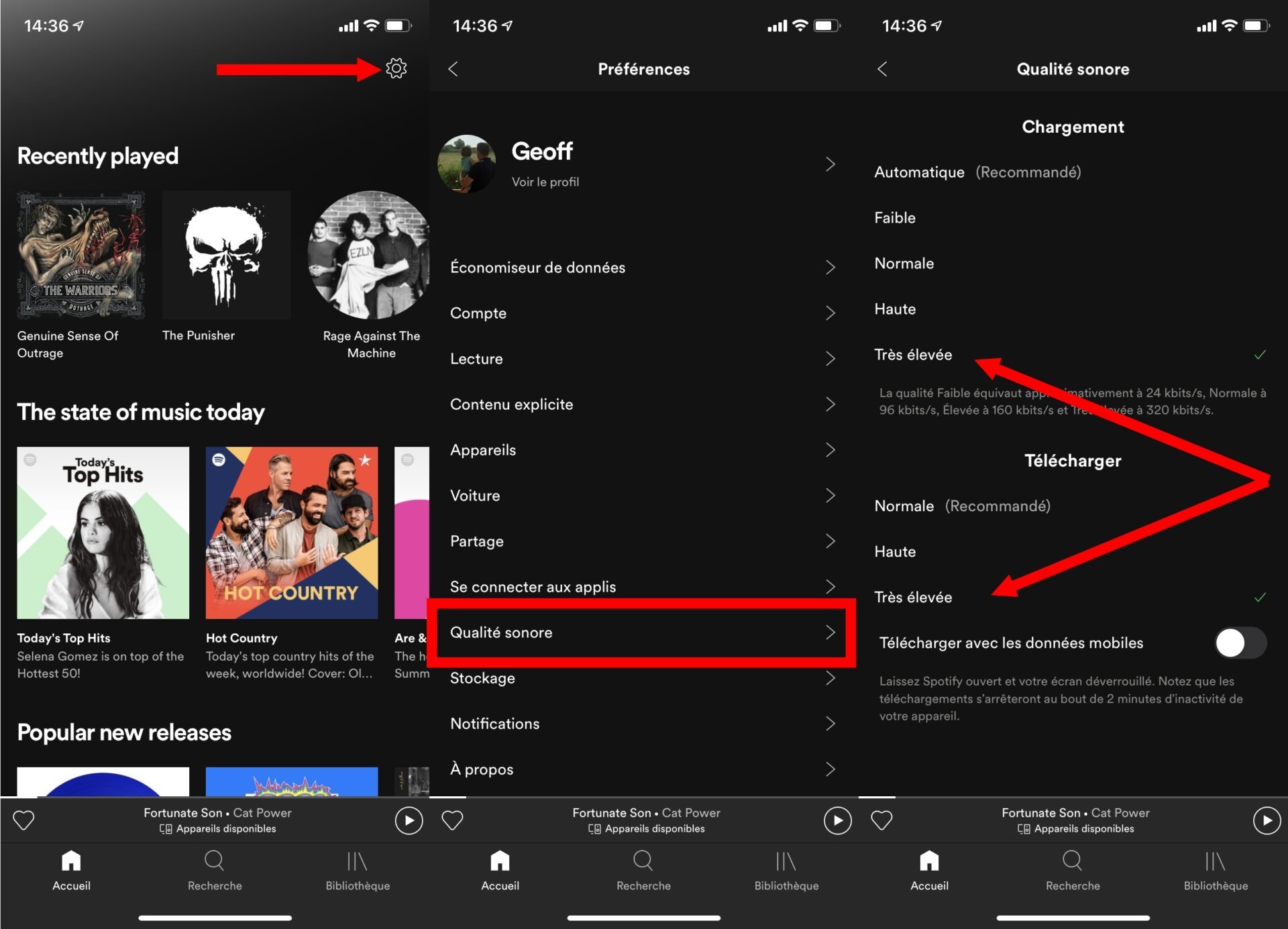This screenshot has width=1288, height=929.
Task: Select Recherche on the Qualité sonore screen
Action: pyautogui.click(x=1073, y=871)
